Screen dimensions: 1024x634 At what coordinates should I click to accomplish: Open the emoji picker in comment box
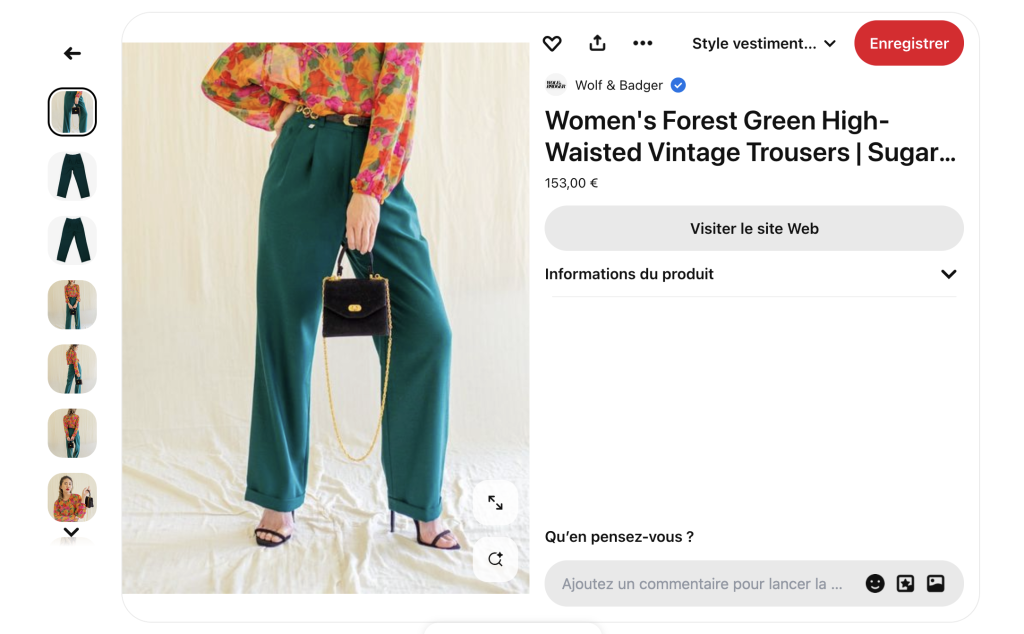[x=875, y=584]
